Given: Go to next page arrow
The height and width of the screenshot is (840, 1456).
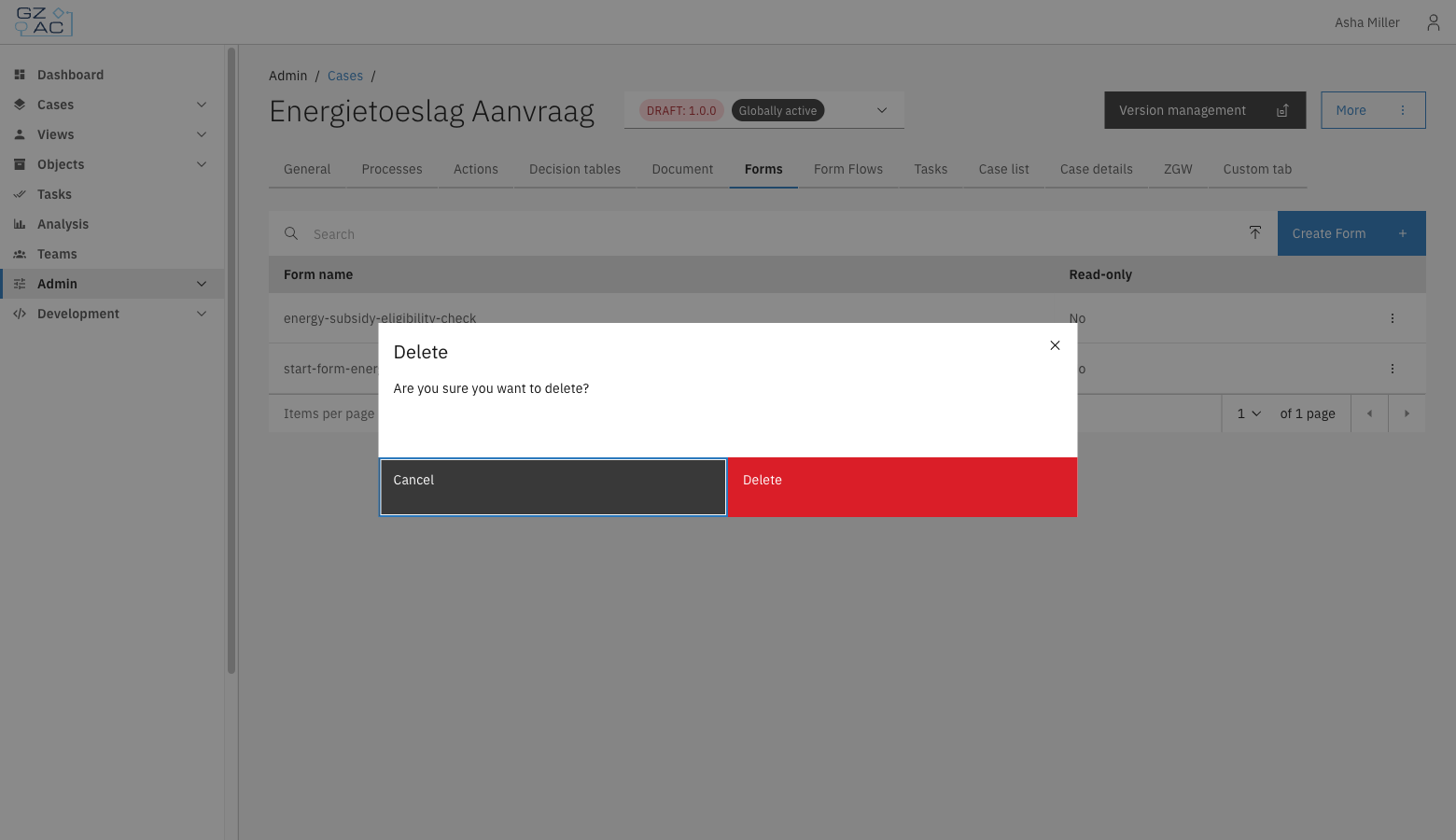Looking at the screenshot, I should [x=1407, y=413].
